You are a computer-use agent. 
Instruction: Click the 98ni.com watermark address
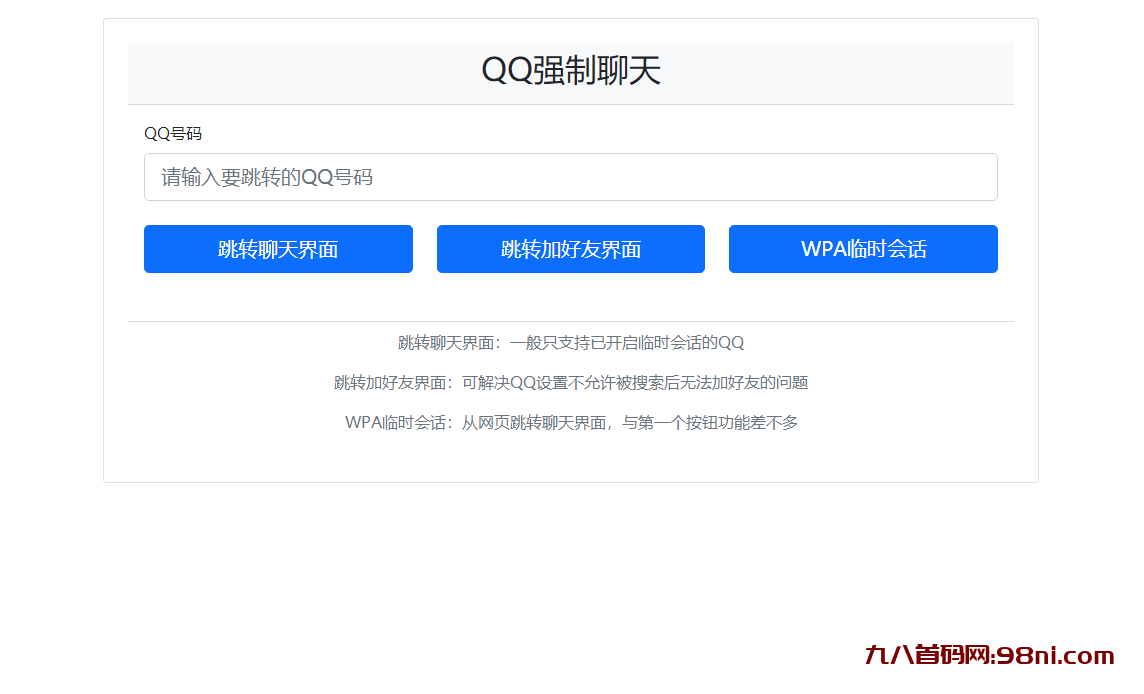pos(1054,656)
